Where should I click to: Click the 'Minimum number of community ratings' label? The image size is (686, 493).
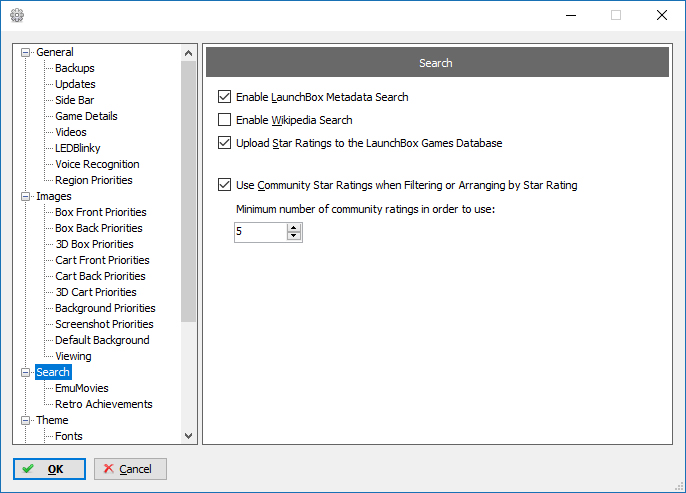365,209
